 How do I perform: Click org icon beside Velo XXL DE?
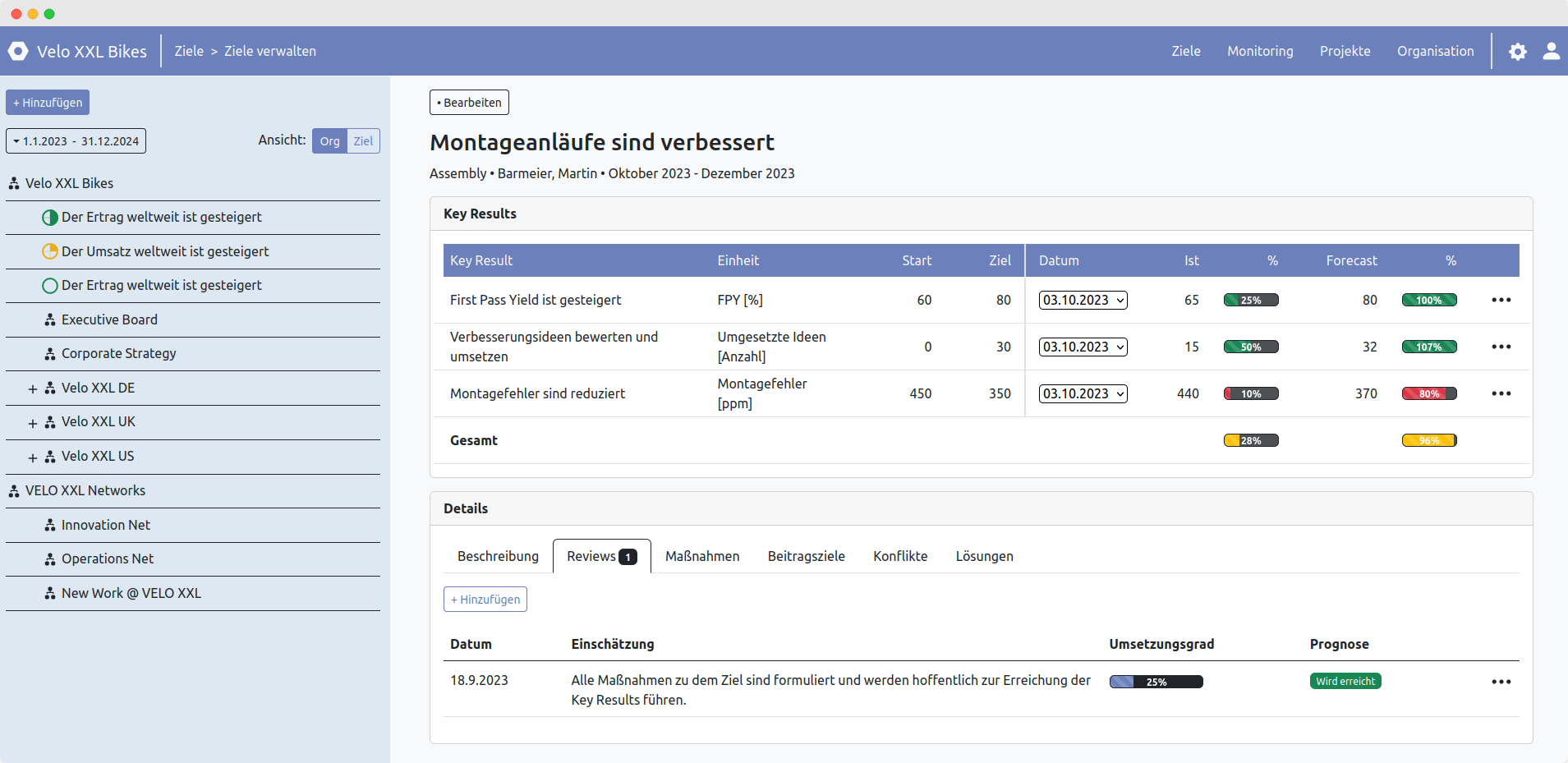tap(50, 388)
